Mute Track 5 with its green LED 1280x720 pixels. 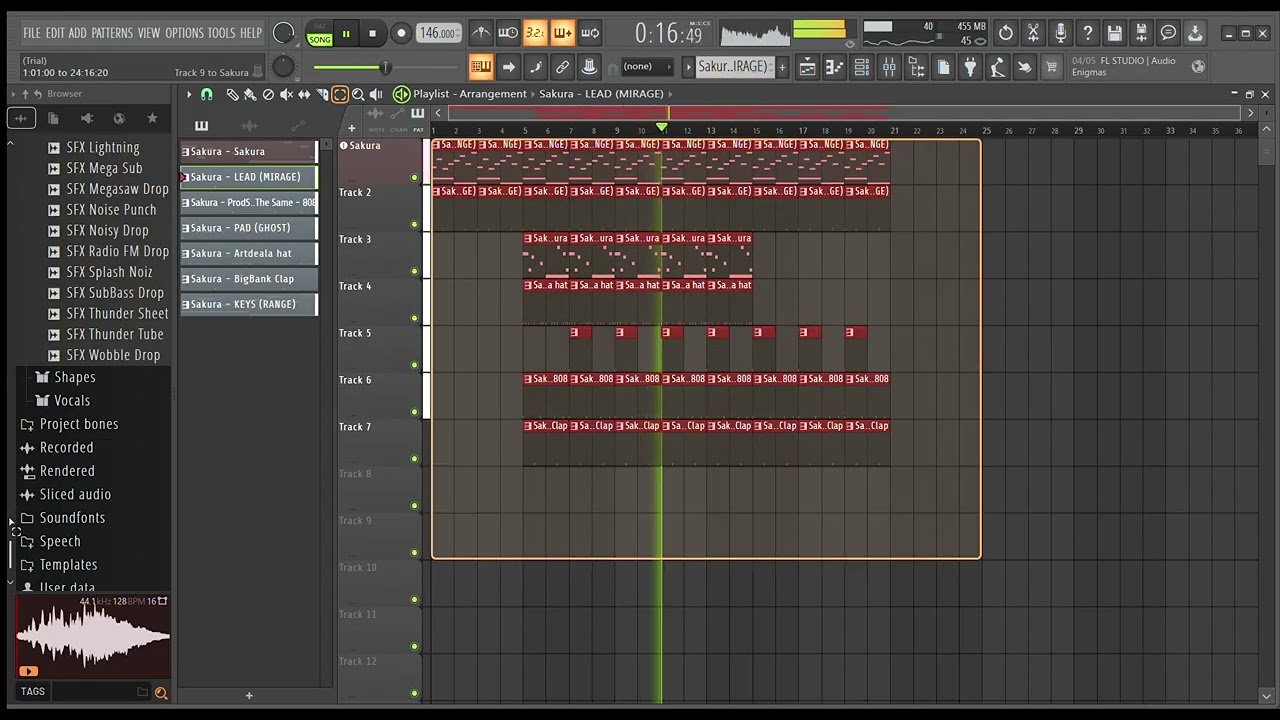[414, 365]
